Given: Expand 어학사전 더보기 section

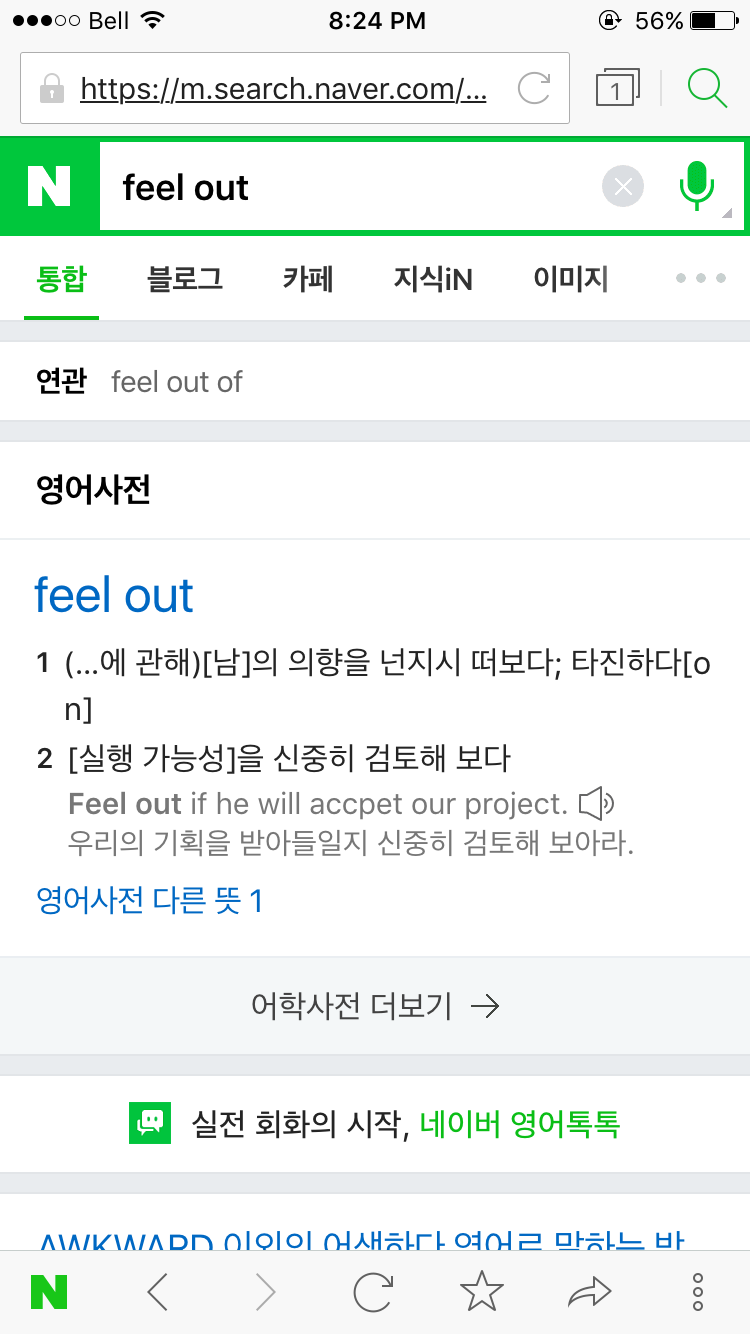Looking at the screenshot, I should [375, 1005].
